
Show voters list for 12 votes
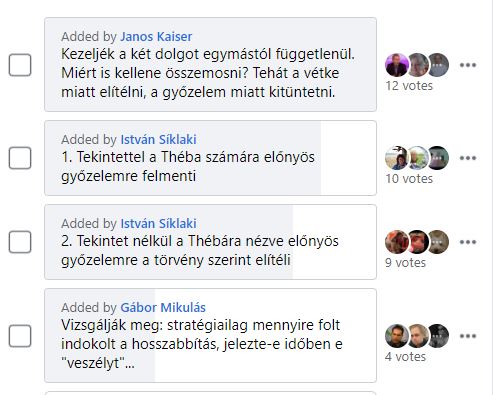(409, 86)
